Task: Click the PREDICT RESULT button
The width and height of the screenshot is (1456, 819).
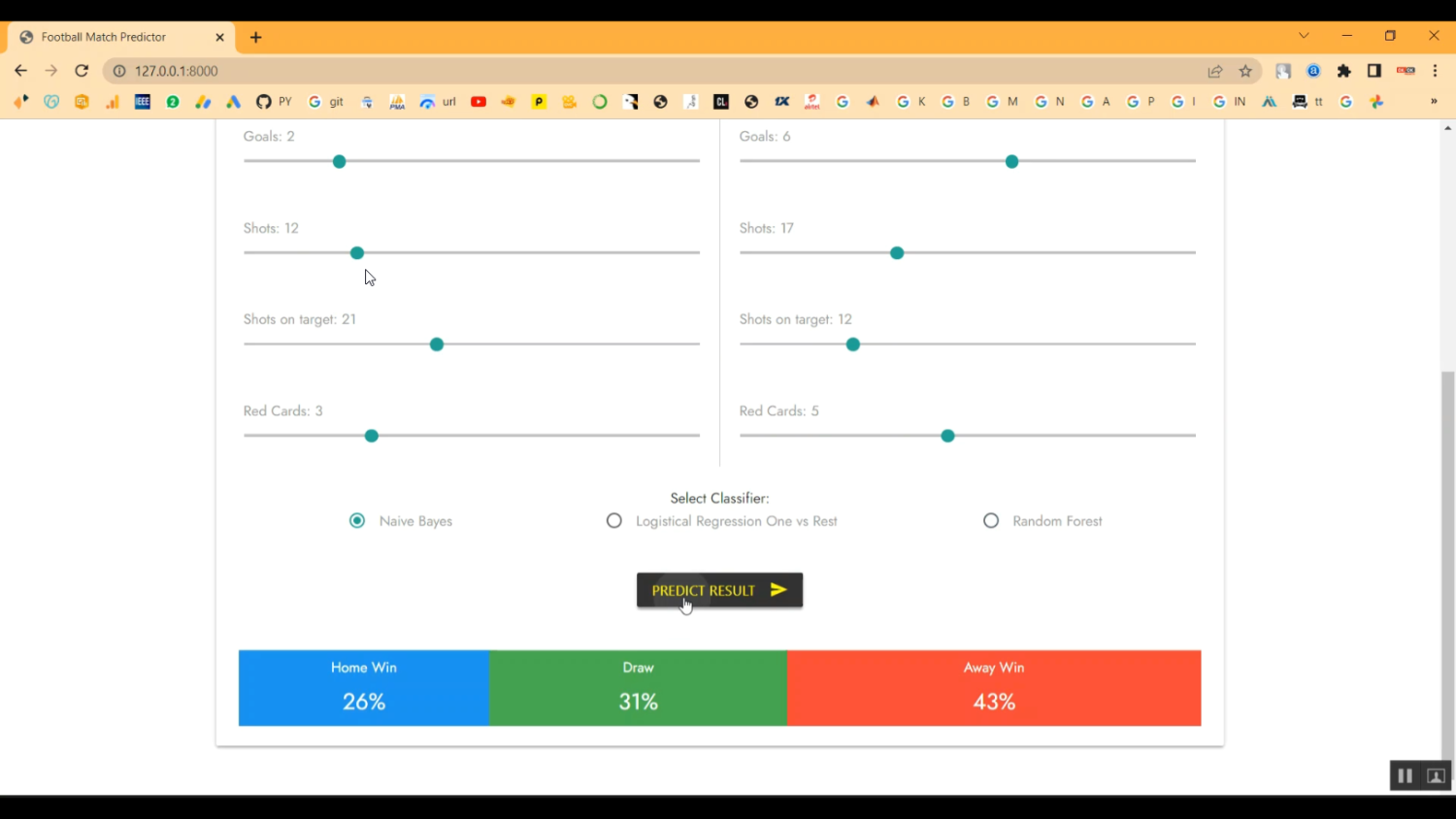Action: (x=719, y=590)
